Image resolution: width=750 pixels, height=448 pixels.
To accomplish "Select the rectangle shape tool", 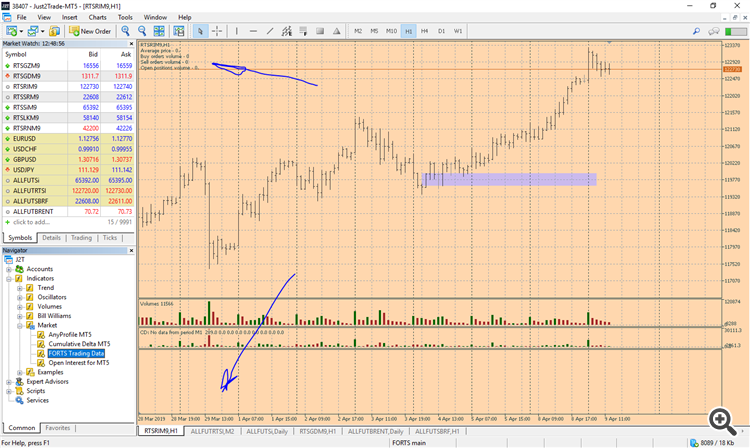I will [x=320, y=31].
